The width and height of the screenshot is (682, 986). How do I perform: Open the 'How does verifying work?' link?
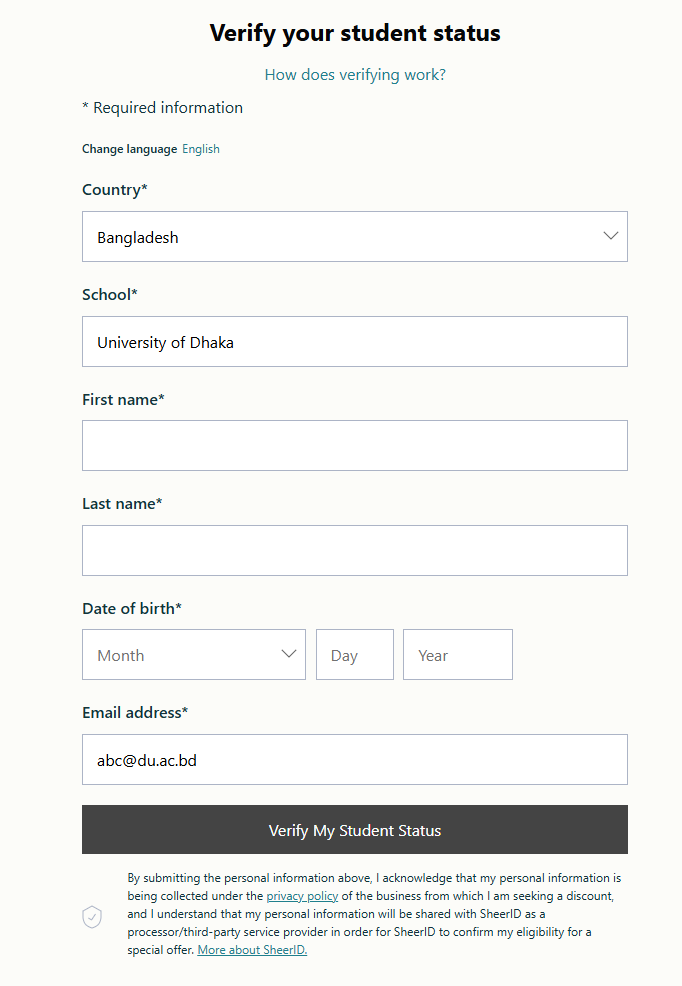pyautogui.click(x=355, y=74)
